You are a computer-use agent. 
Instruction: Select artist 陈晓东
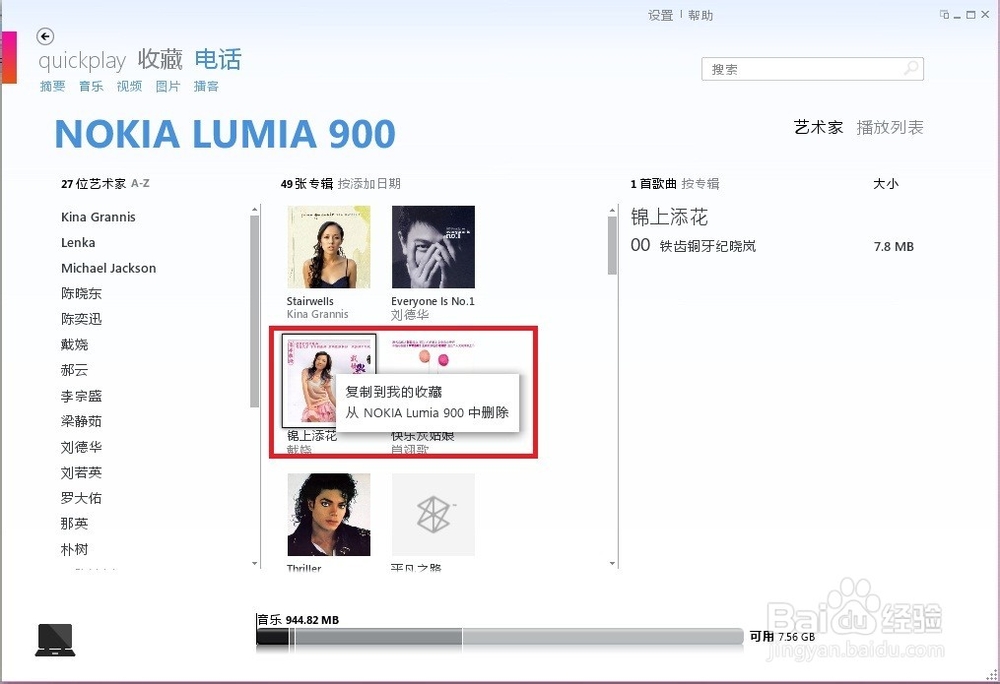tap(81, 293)
